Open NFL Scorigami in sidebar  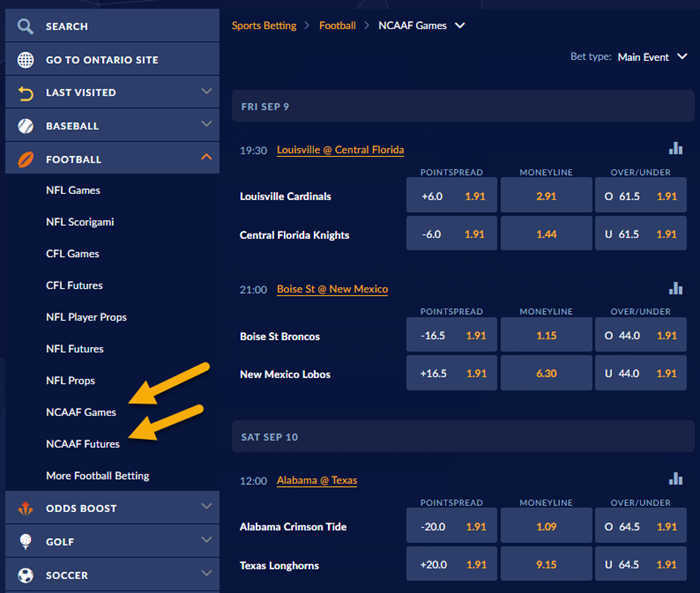pos(80,222)
